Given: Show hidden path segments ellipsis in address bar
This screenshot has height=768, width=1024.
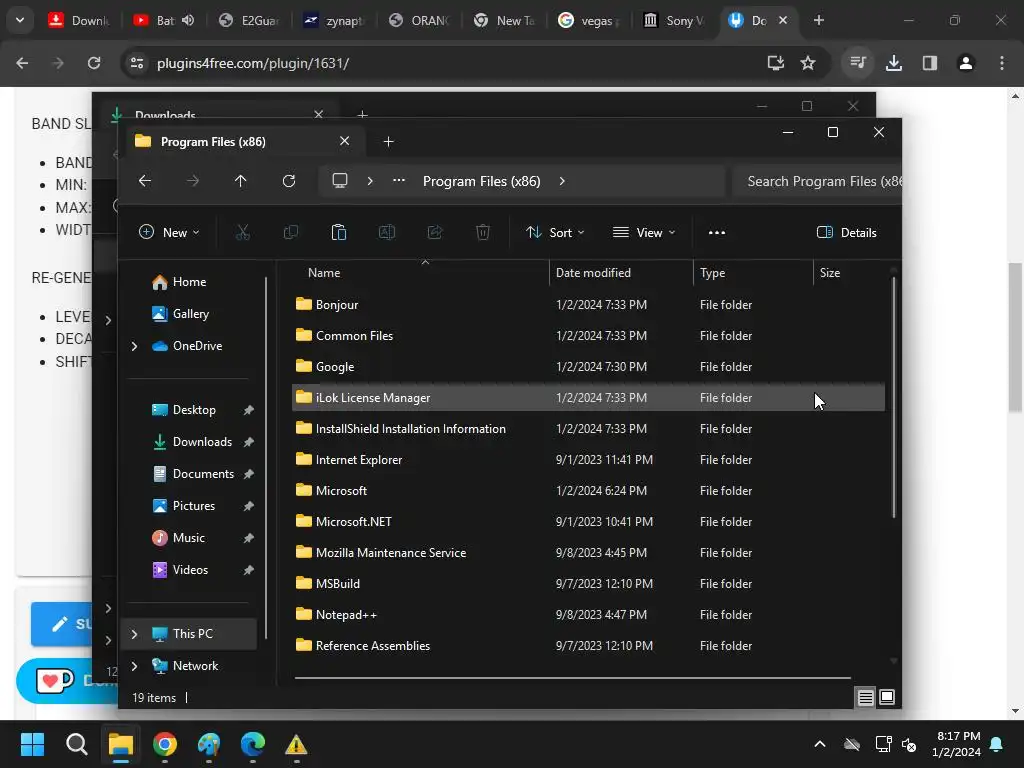Looking at the screenshot, I should click(x=399, y=181).
